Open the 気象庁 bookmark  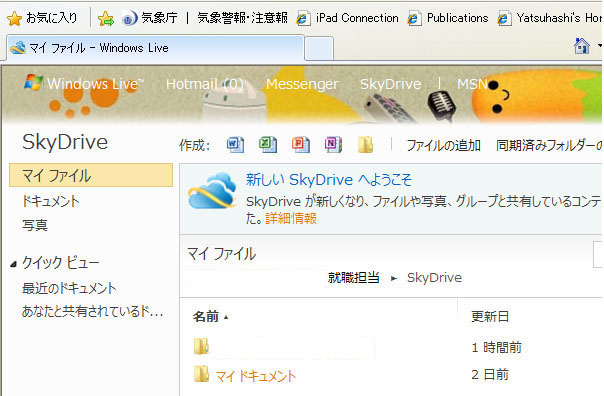[x=150, y=18]
